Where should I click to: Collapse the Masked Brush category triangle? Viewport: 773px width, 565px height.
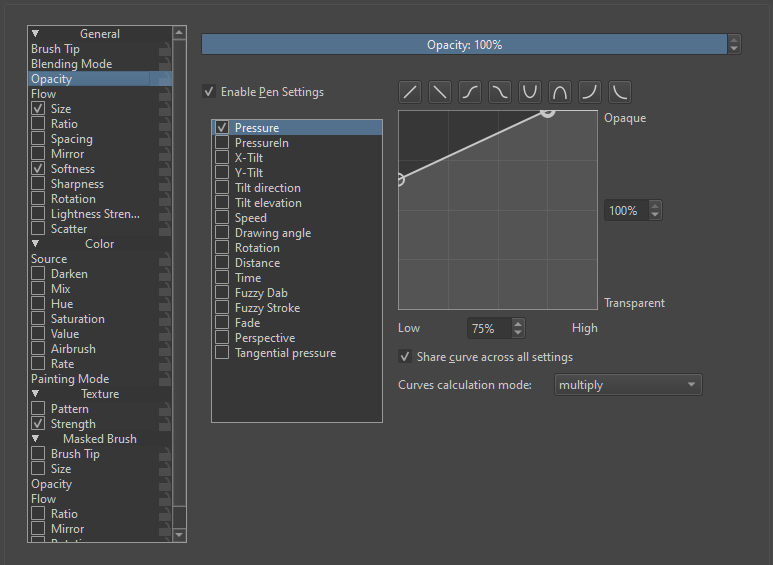pyautogui.click(x=35, y=438)
